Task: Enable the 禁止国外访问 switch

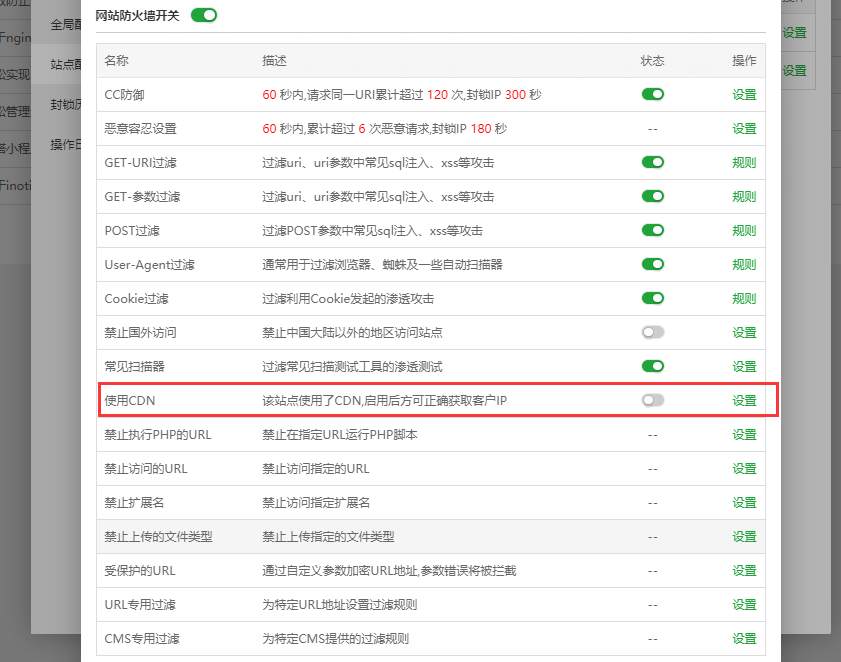Action: tap(653, 332)
